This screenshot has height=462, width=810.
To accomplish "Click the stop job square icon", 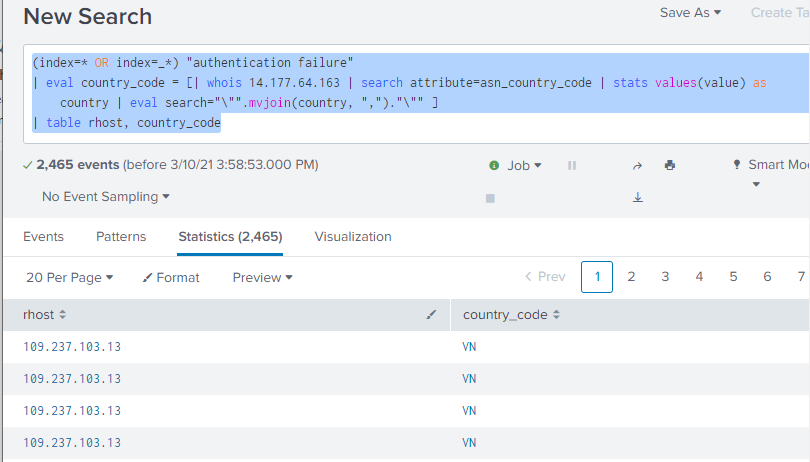I will [490, 198].
